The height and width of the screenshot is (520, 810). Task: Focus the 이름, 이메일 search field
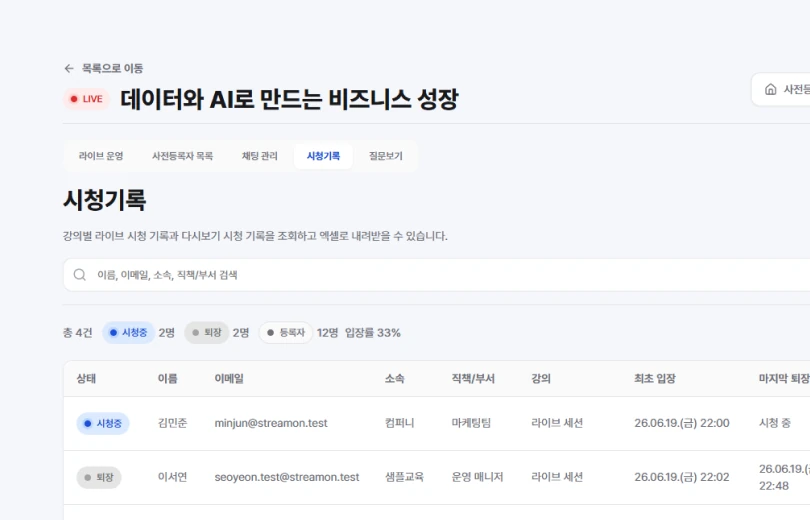point(437,275)
